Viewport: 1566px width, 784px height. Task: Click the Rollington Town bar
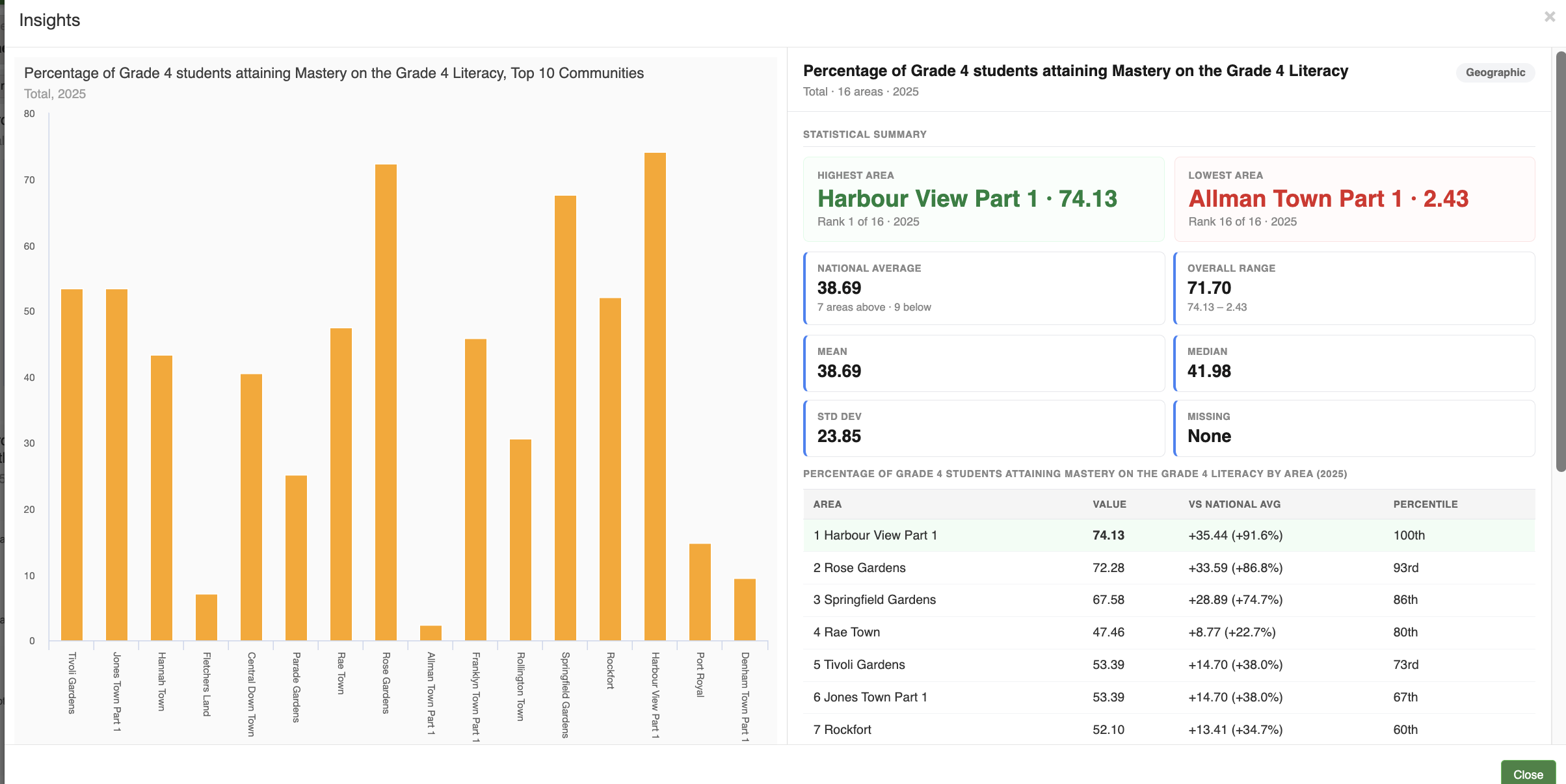[520, 540]
